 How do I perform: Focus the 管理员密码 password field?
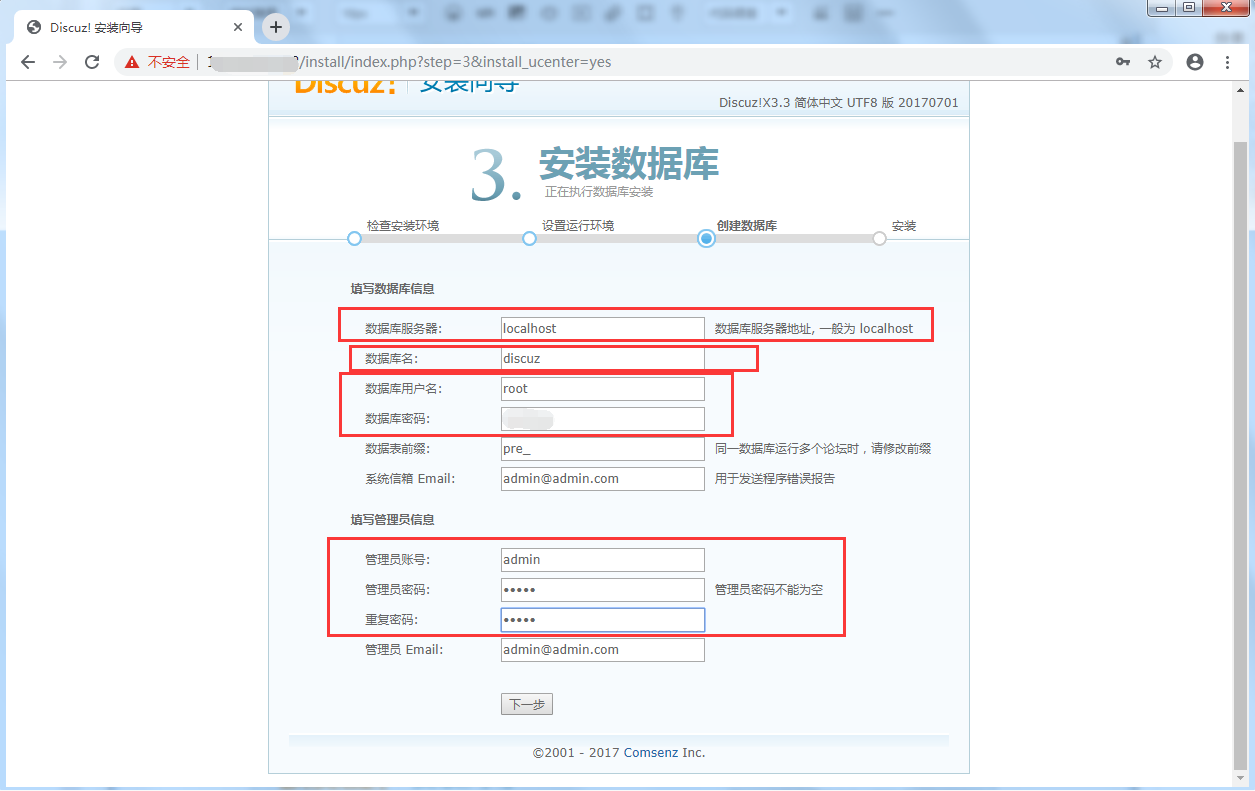click(602, 590)
